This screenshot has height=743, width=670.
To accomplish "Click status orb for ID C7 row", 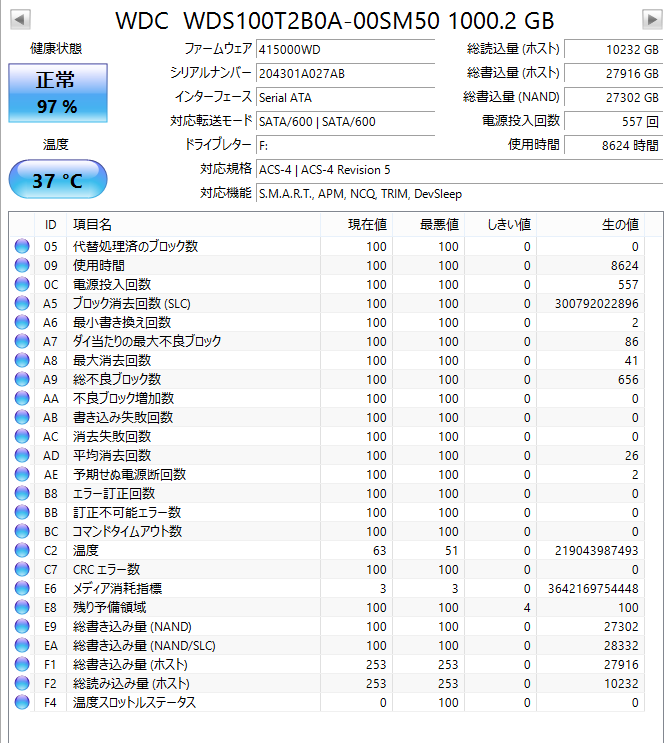I will [x=22, y=570].
